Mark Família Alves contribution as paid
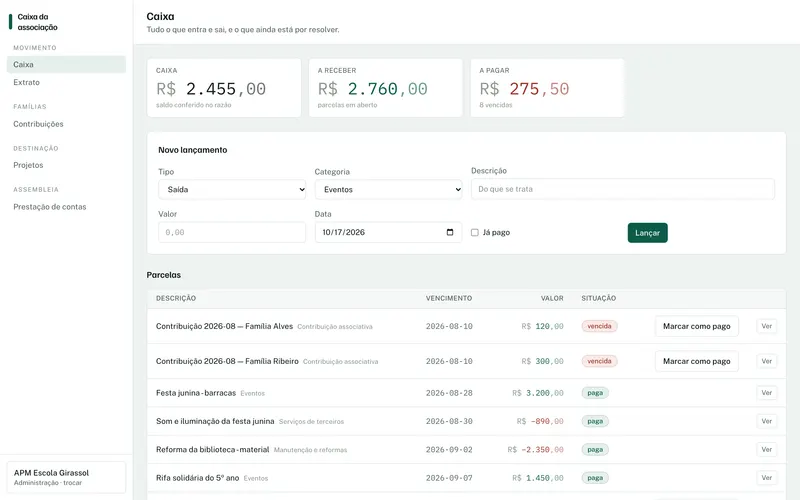 pos(696,326)
